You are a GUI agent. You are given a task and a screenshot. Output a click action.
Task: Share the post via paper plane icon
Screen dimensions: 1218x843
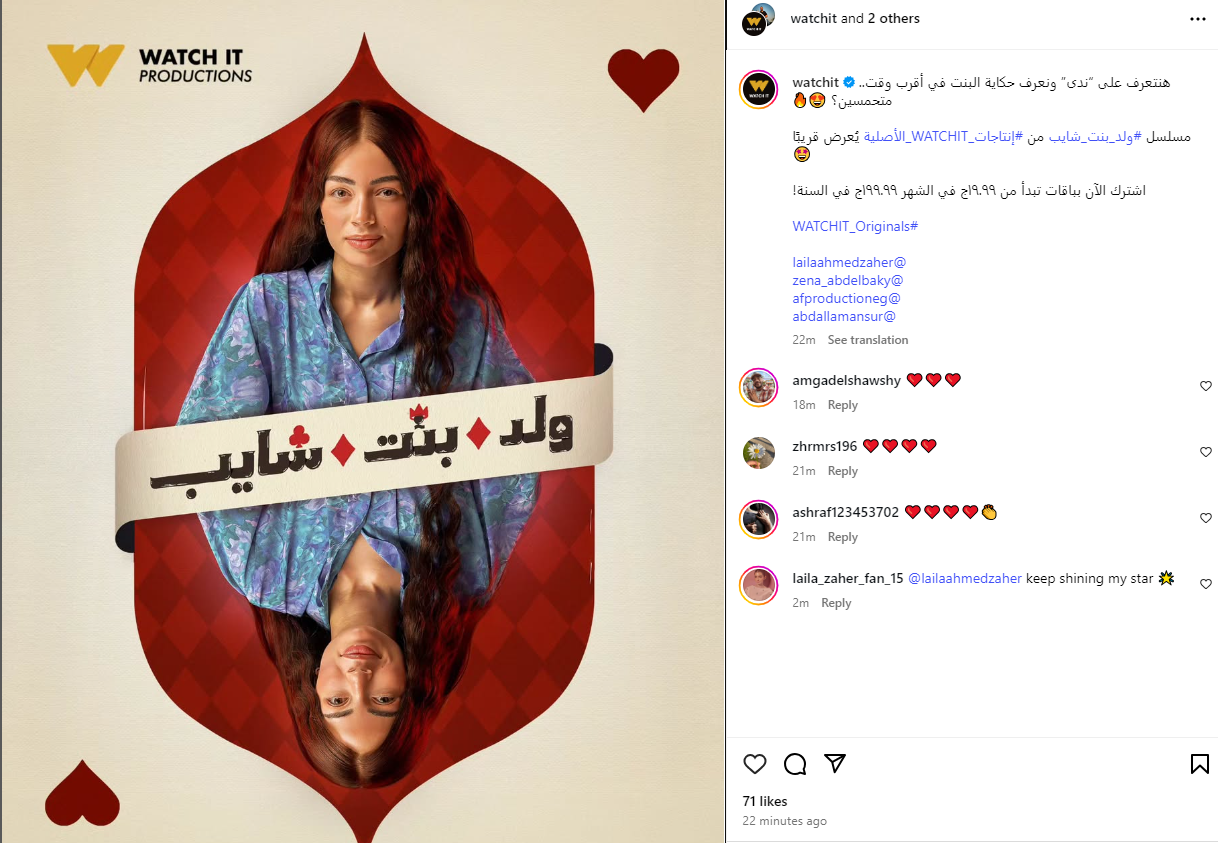pos(835,764)
